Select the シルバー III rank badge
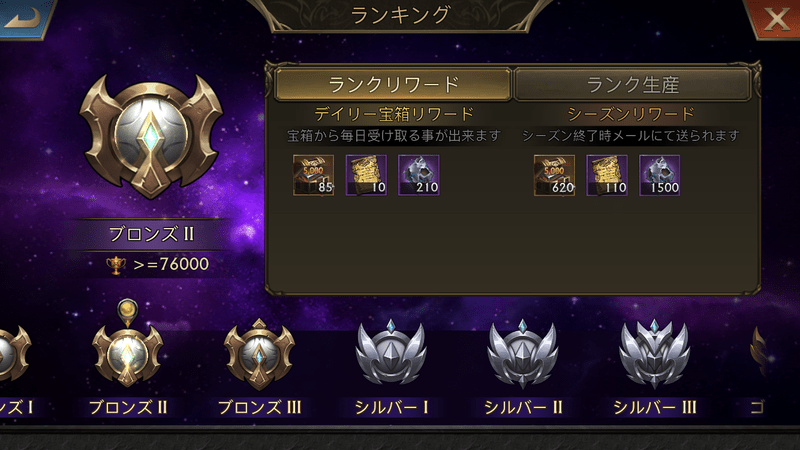 pos(654,353)
